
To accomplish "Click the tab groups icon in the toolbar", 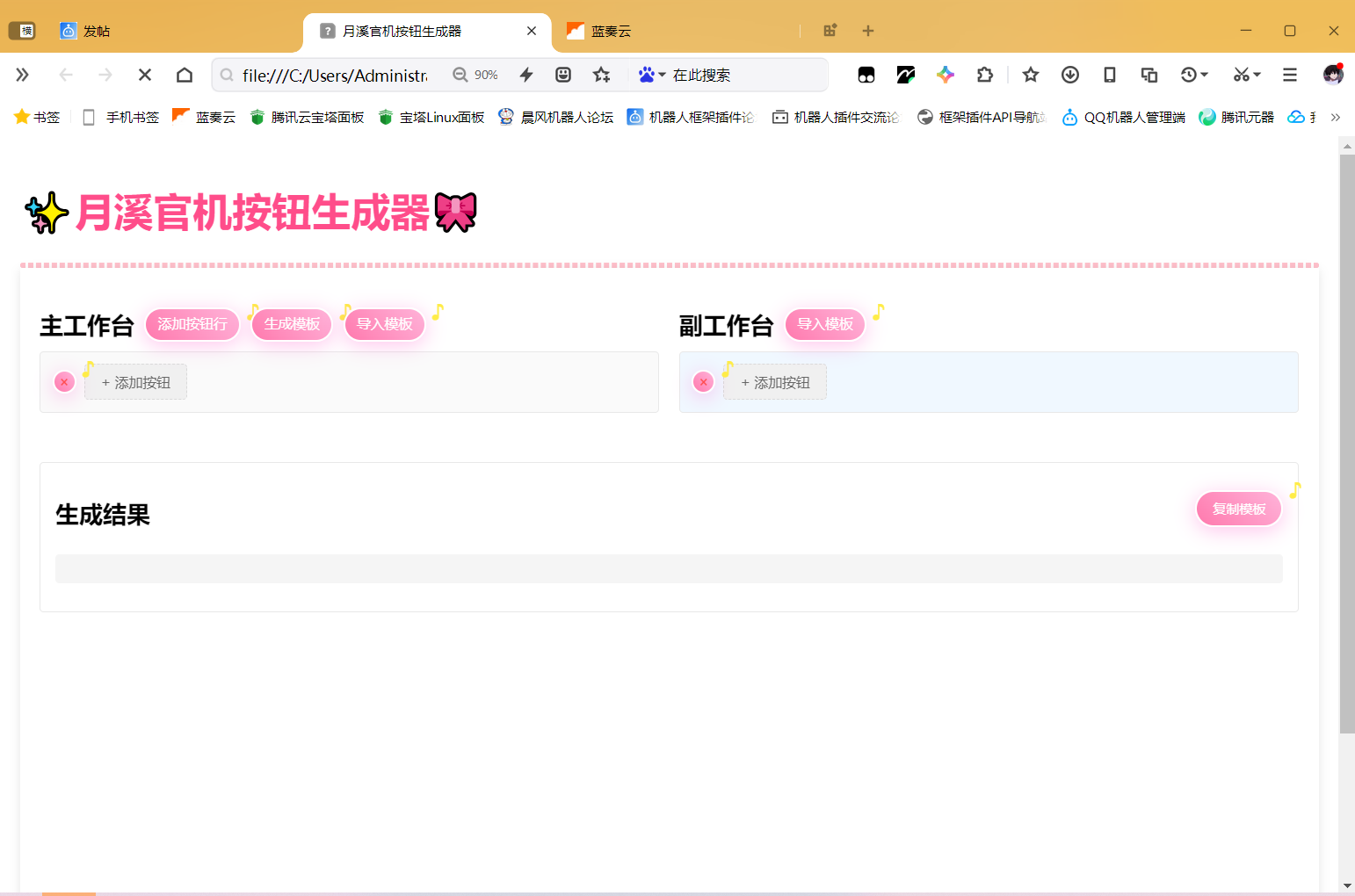I will point(1148,75).
